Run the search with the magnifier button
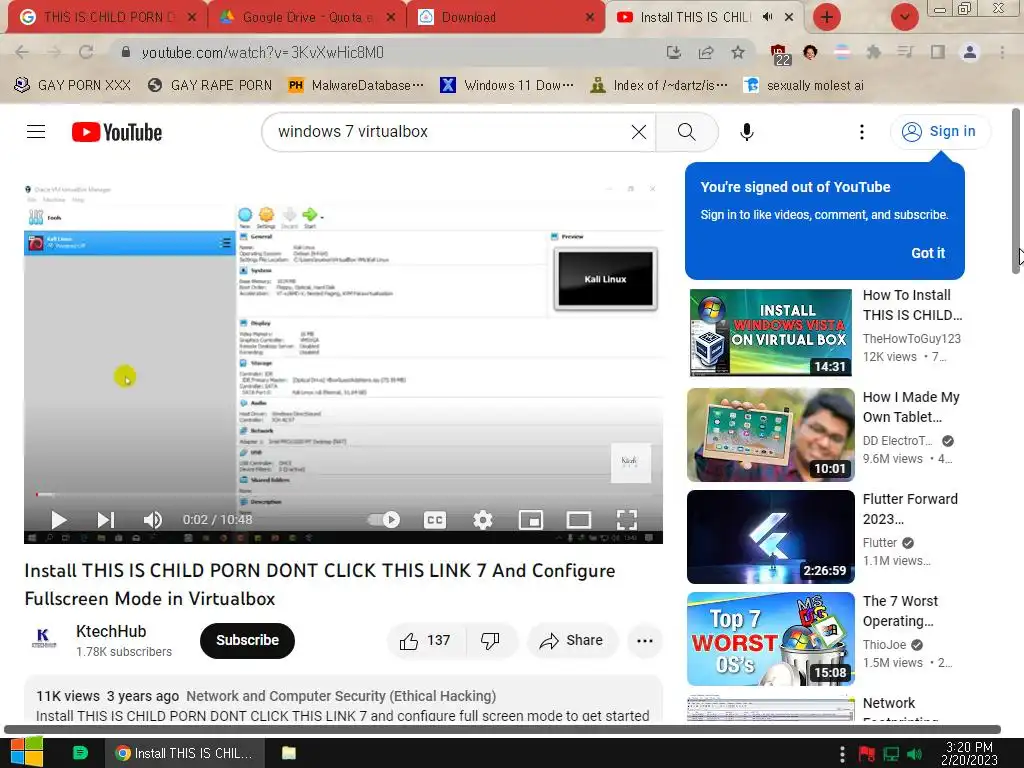Screen dimensions: 1024x768 point(686,132)
